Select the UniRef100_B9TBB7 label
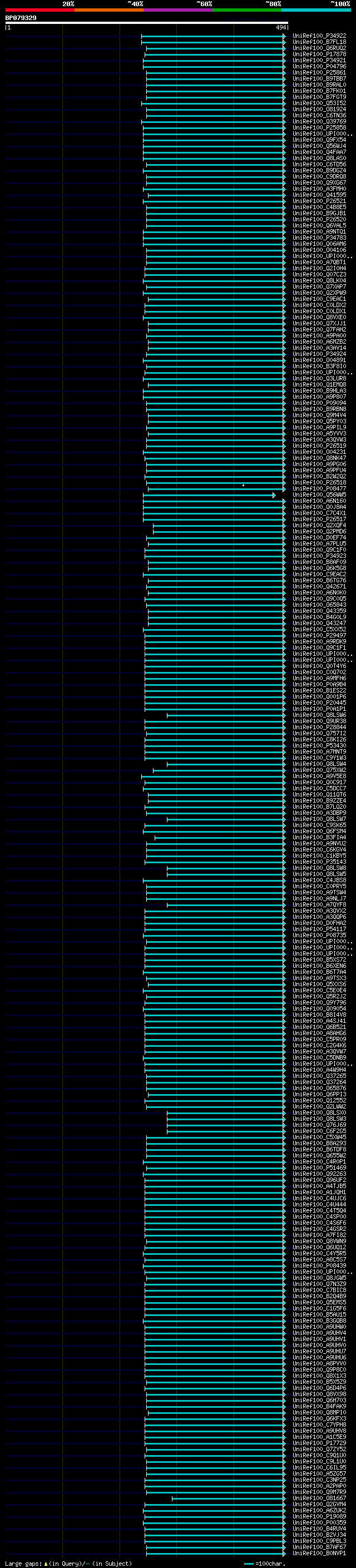This screenshot has width=356, height=1568. pos(319,78)
